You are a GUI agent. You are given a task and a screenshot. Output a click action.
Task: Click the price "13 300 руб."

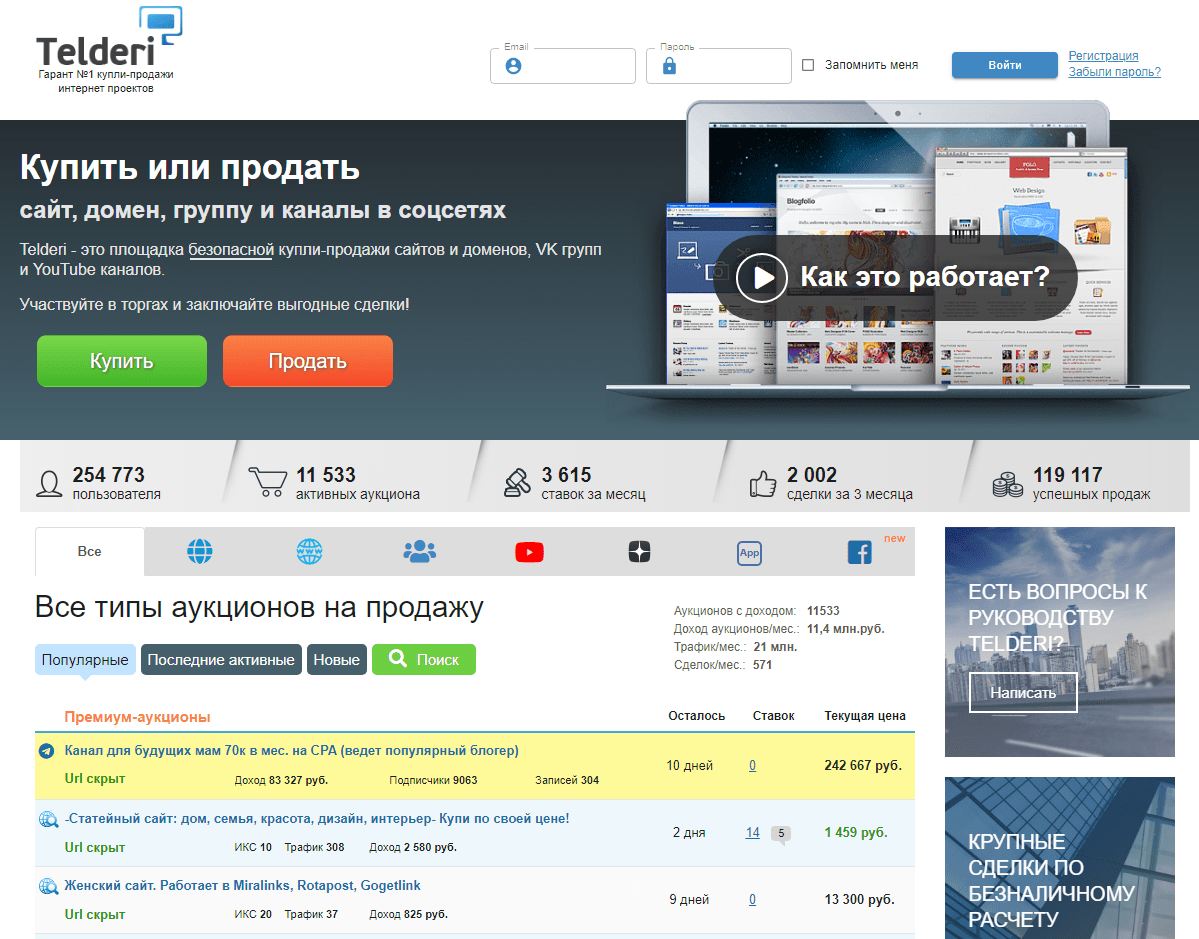click(859, 900)
